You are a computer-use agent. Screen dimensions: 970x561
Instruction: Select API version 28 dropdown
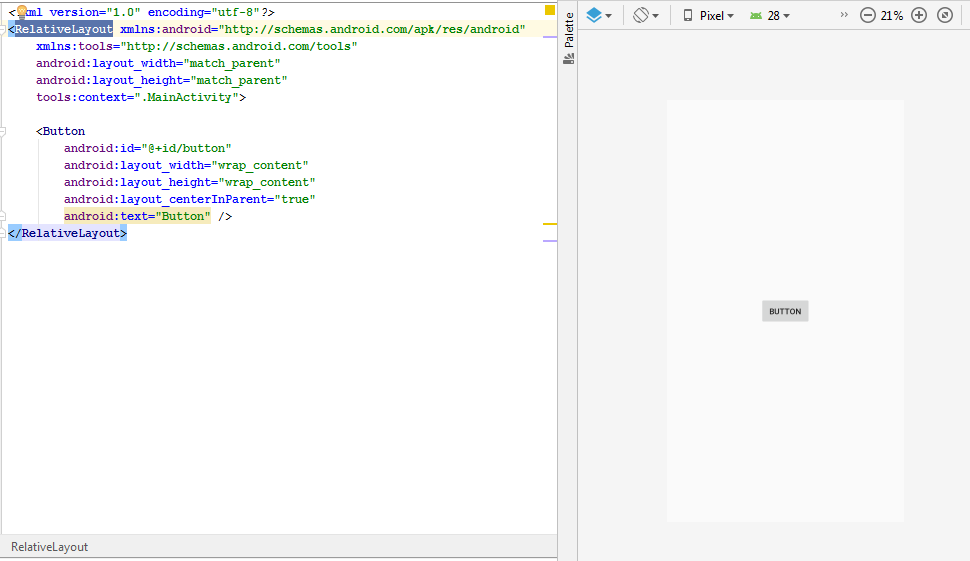[769, 16]
